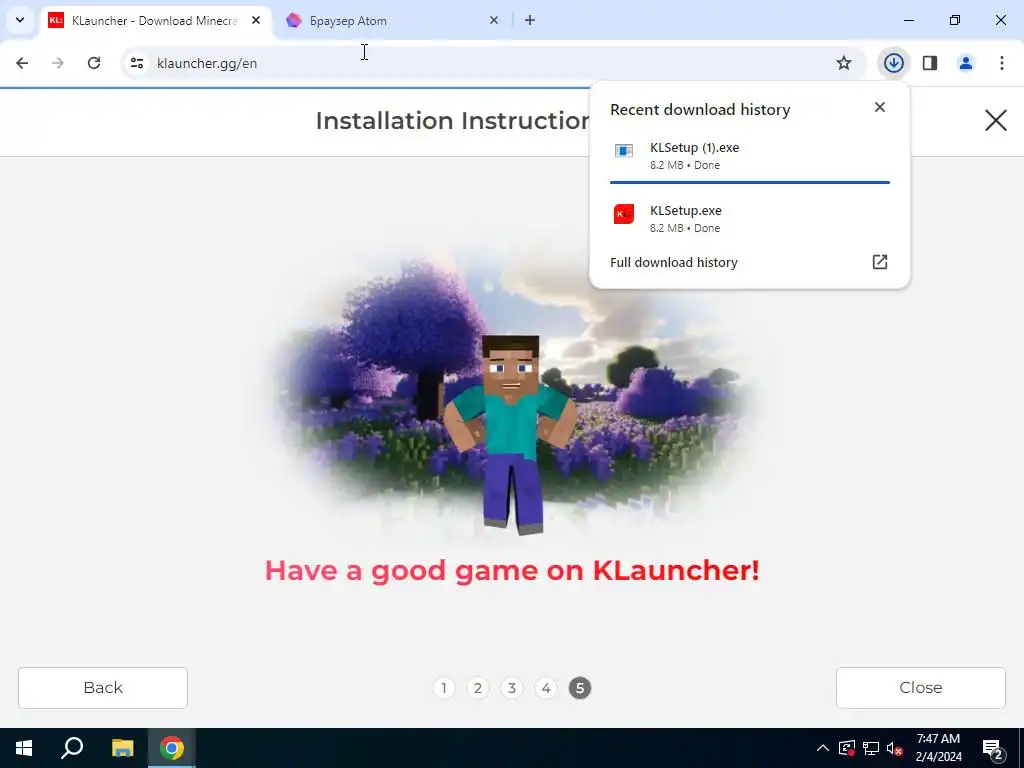The height and width of the screenshot is (768, 1024).
Task: Open the muted volume tray icon
Action: 895,748
